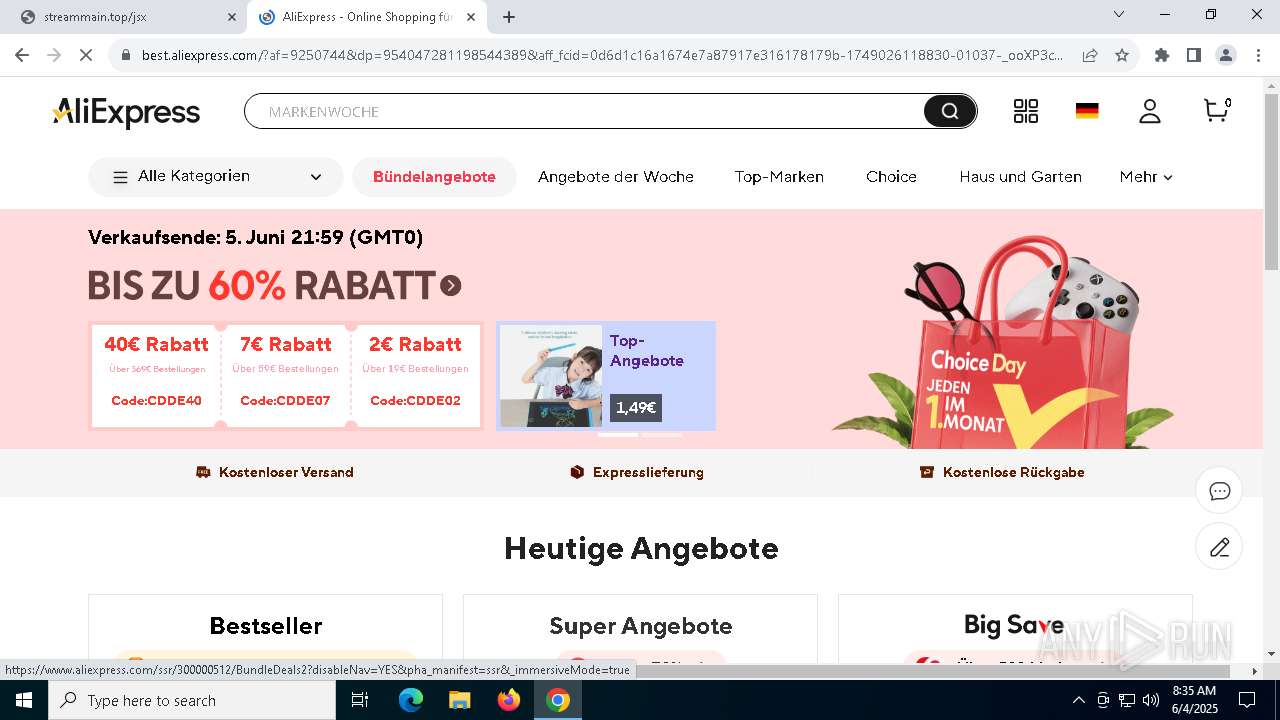Image resolution: width=1280 pixels, height=720 pixels.
Task: Click the chat support bubble icon
Action: pos(1219,491)
